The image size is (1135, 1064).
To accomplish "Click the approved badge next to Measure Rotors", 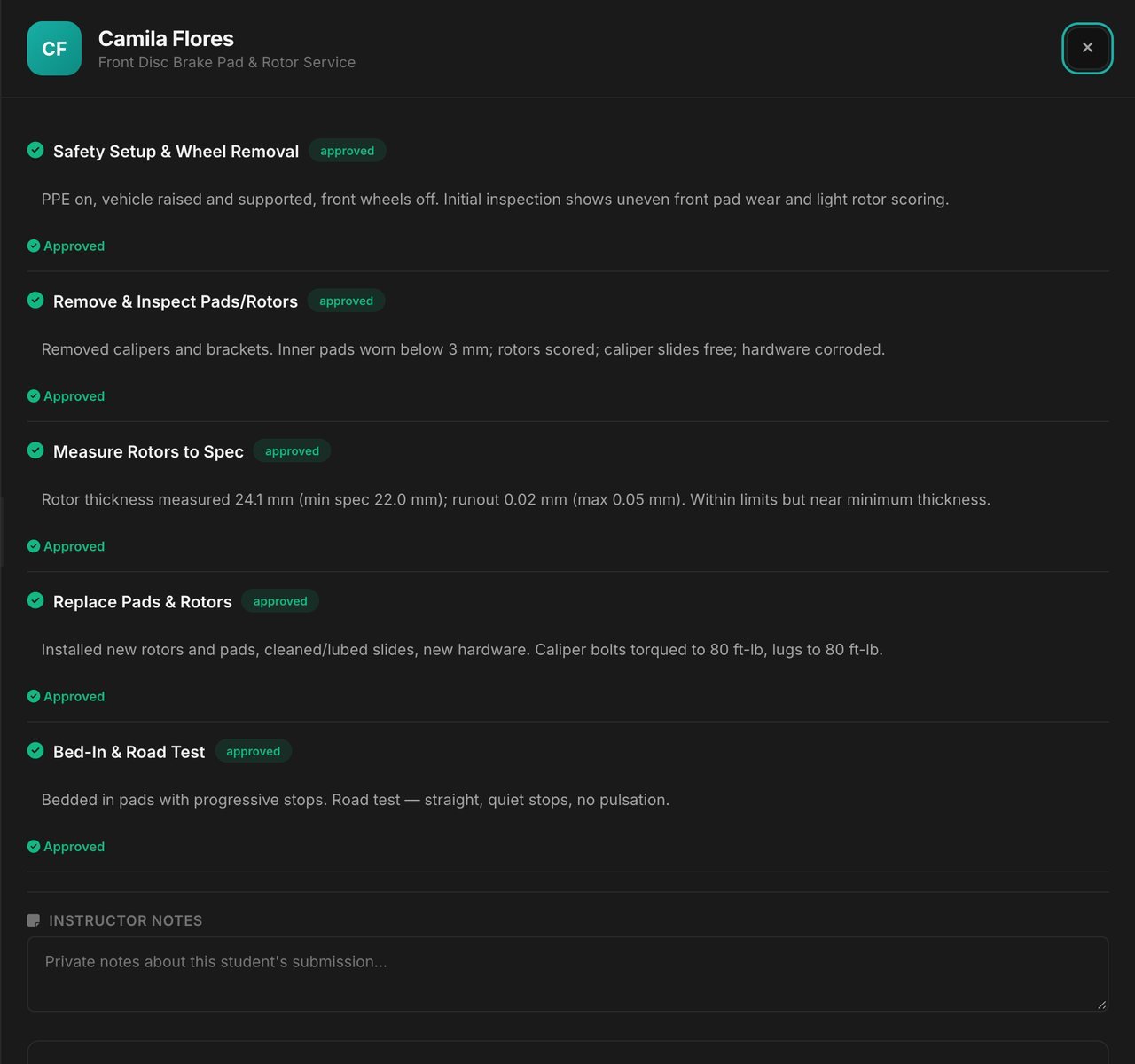I will pos(292,450).
